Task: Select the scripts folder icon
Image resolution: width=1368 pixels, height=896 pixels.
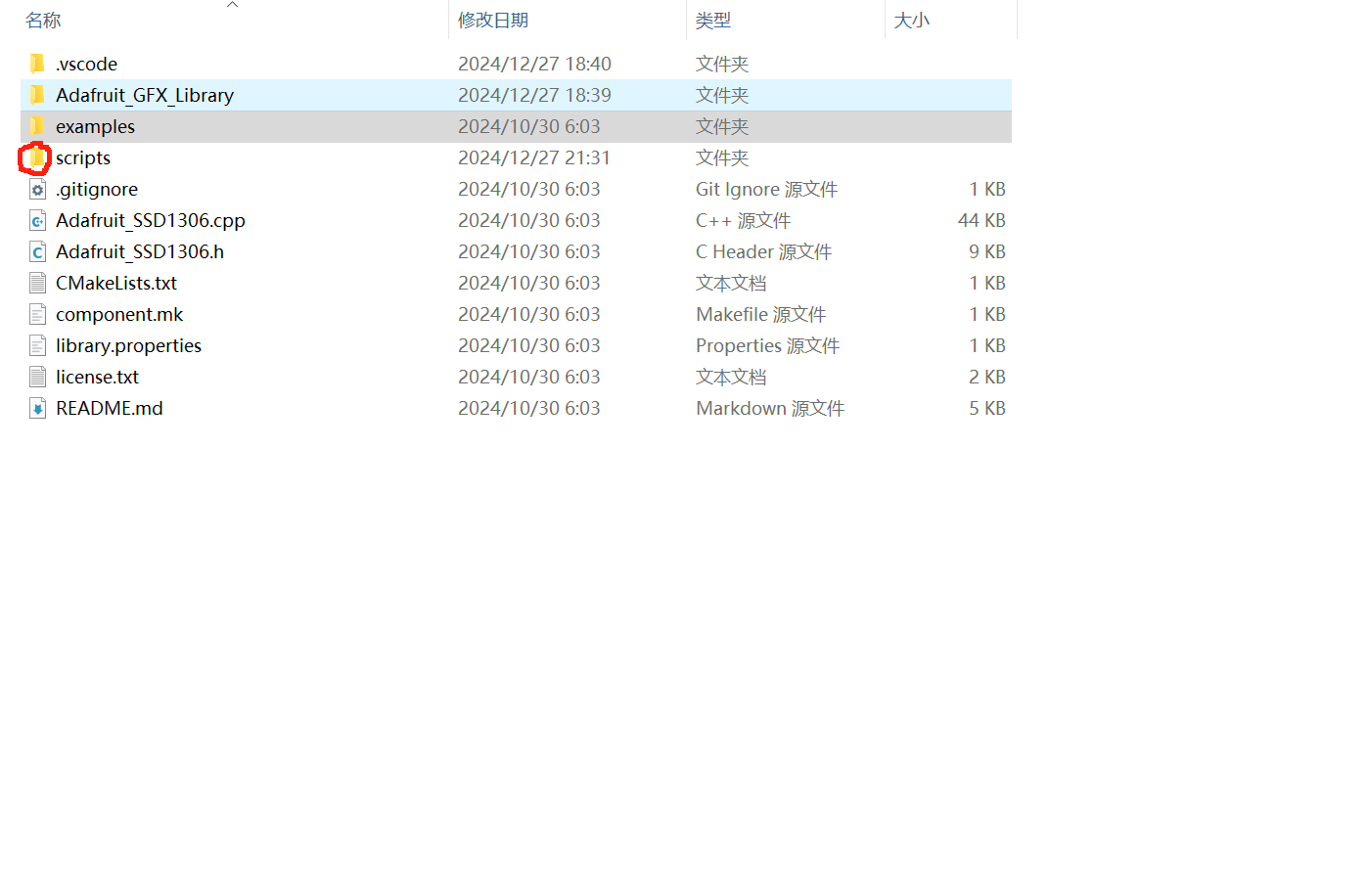Action: (x=37, y=157)
